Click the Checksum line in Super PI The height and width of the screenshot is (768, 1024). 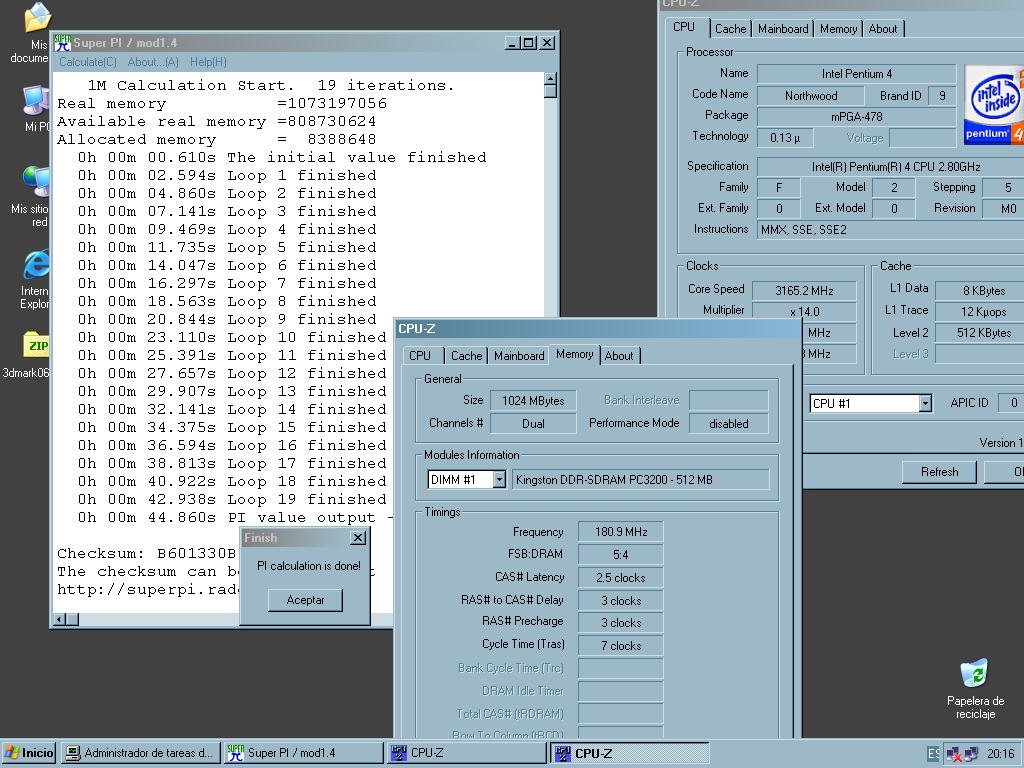(146, 553)
